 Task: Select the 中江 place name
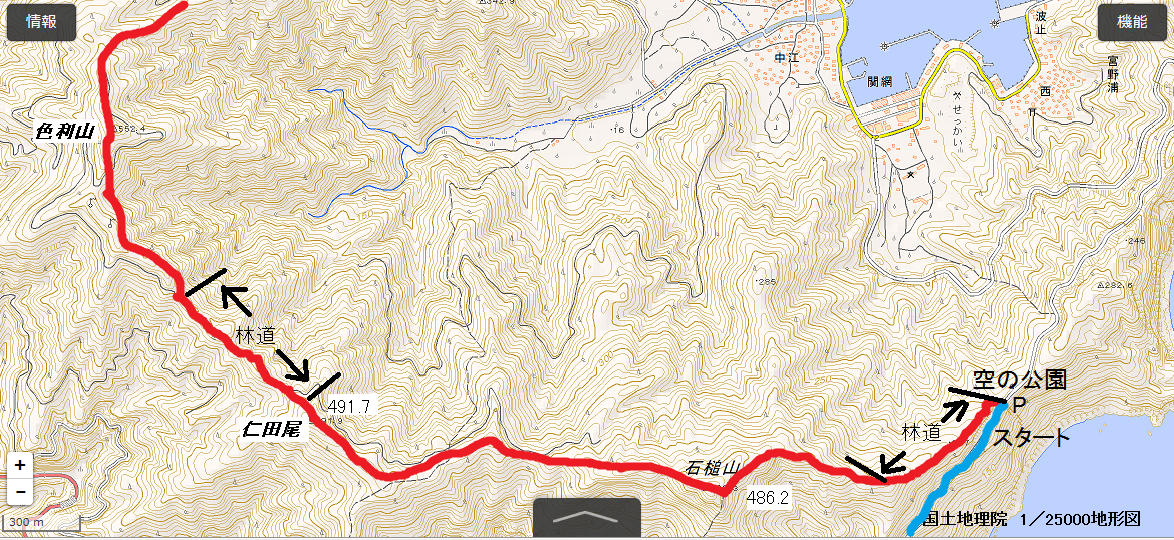pos(786,56)
